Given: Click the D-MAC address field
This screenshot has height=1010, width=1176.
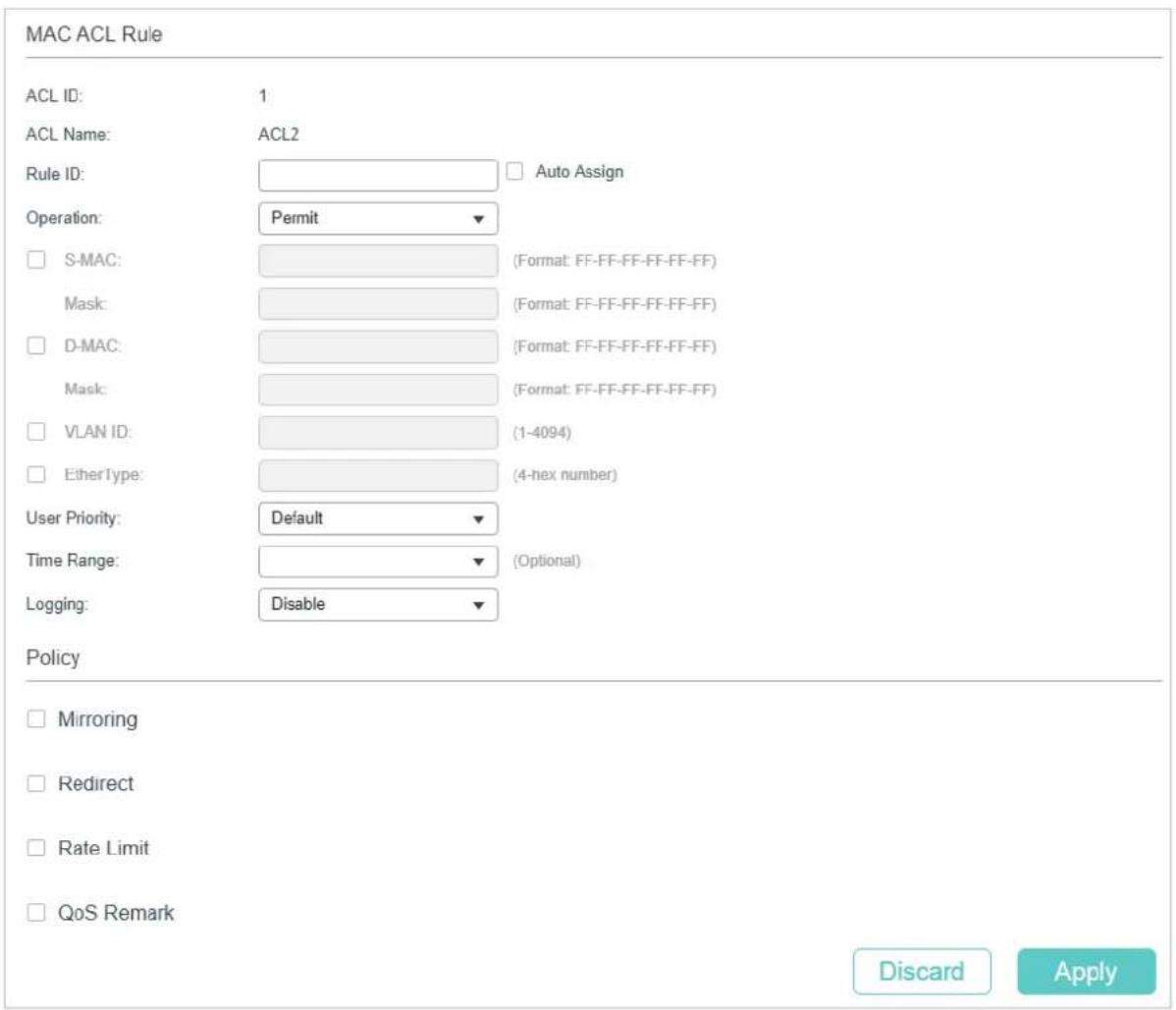Looking at the screenshot, I should [378, 346].
